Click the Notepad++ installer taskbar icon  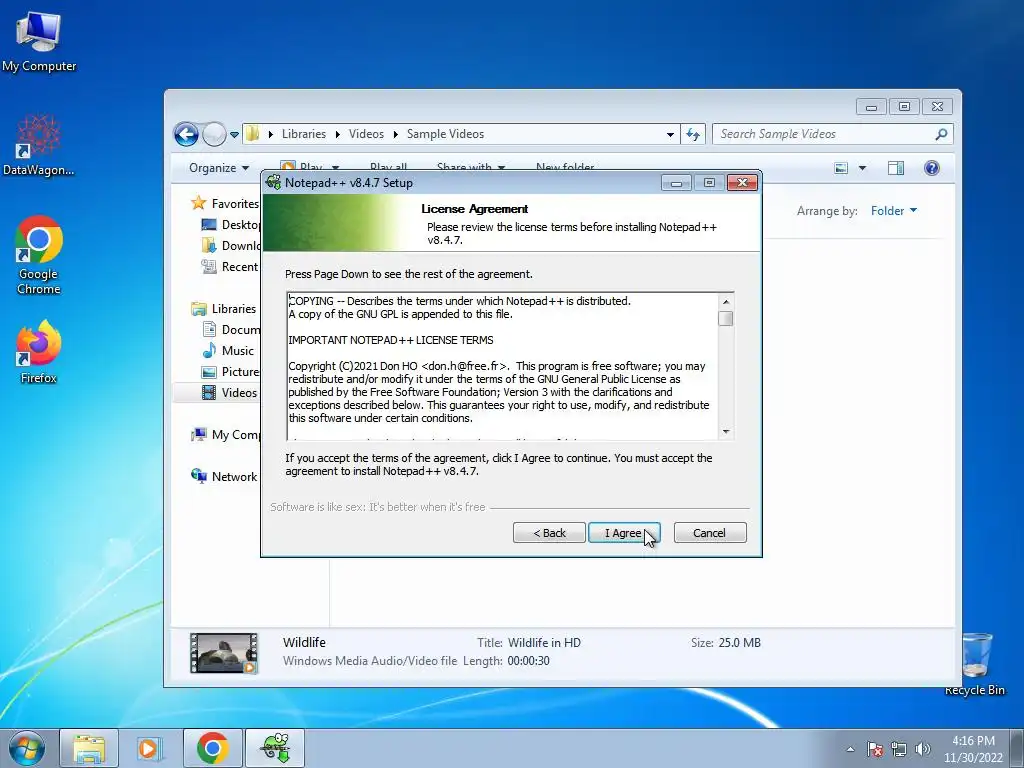tap(275, 748)
